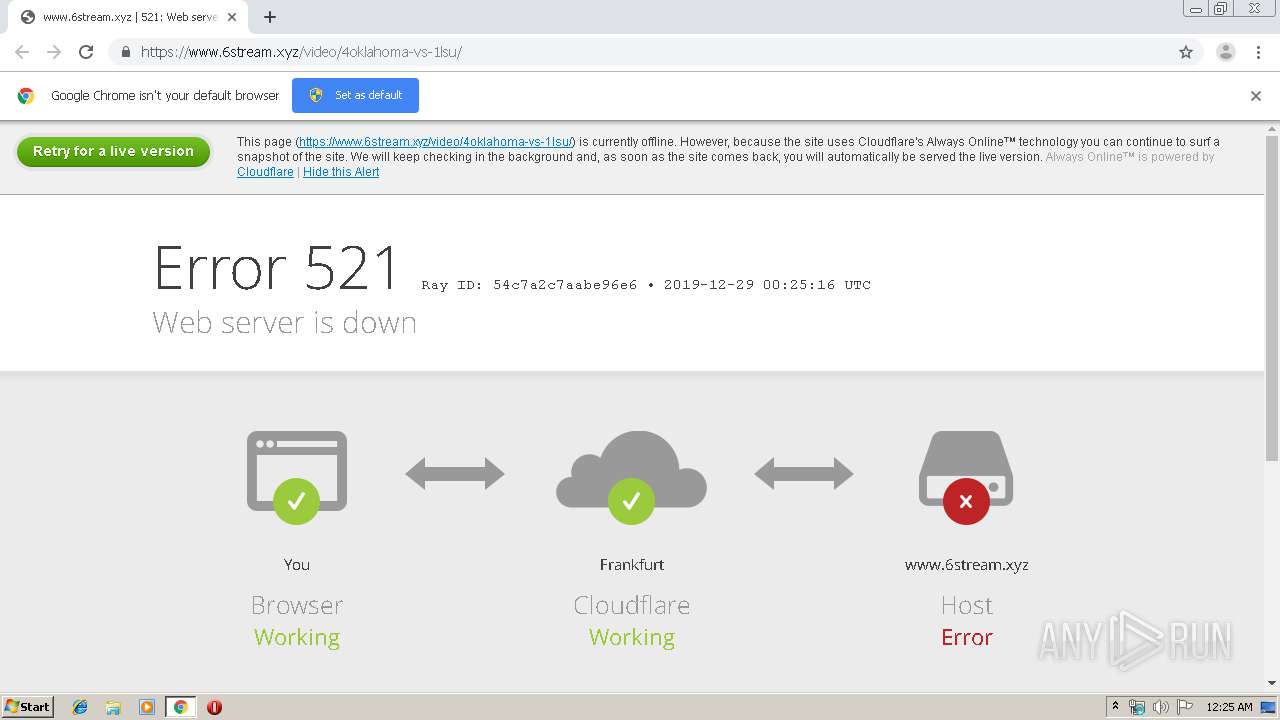The width and height of the screenshot is (1280, 720).
Task: Click the network tray icon
Action: coord(1137,707)
